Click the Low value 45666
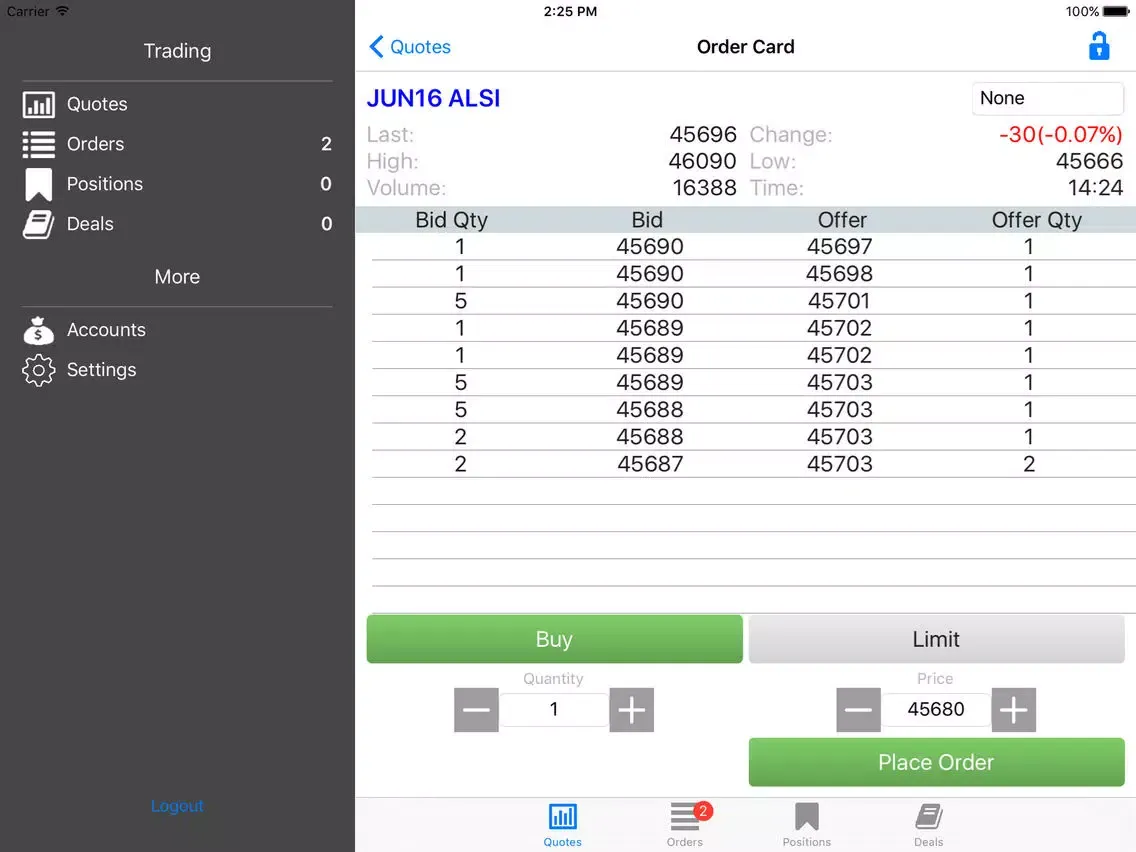1136x852 pixels. click(x=1089, y=162)
